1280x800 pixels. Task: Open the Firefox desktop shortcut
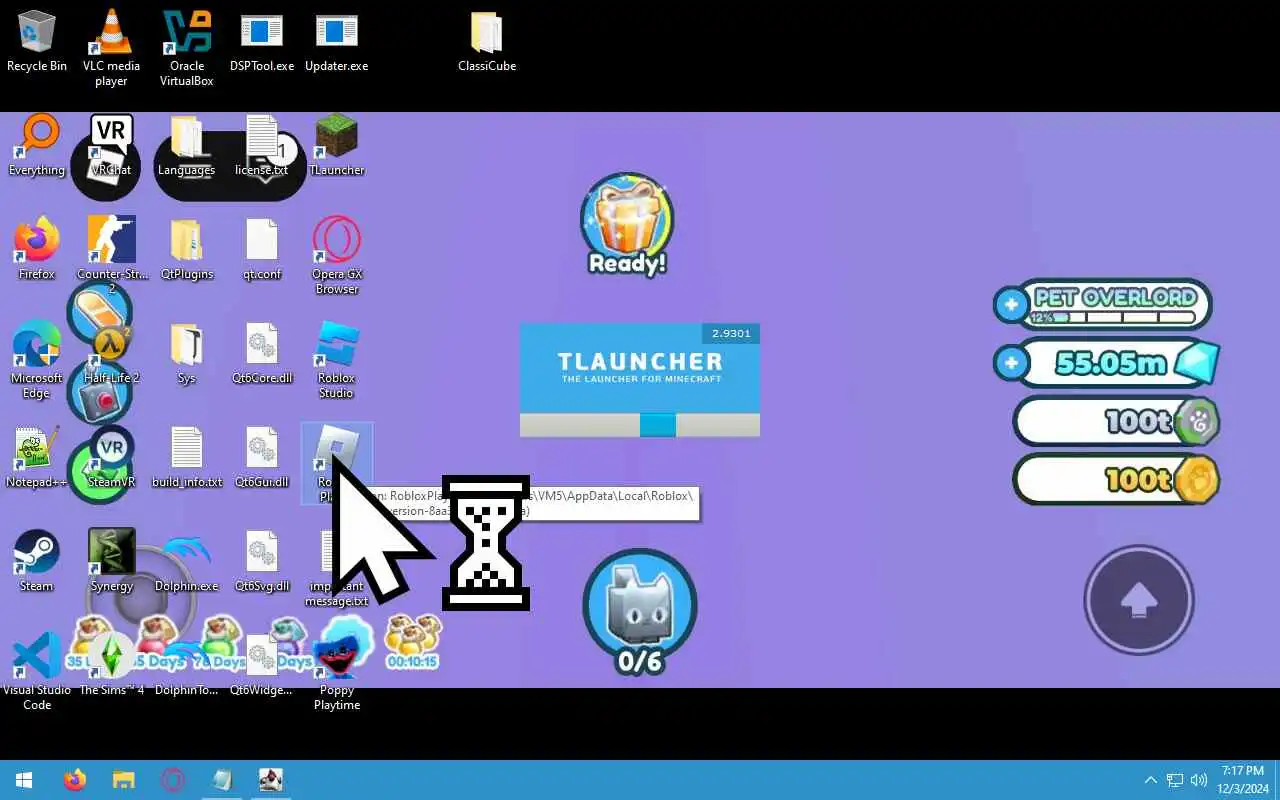point(37,250)
